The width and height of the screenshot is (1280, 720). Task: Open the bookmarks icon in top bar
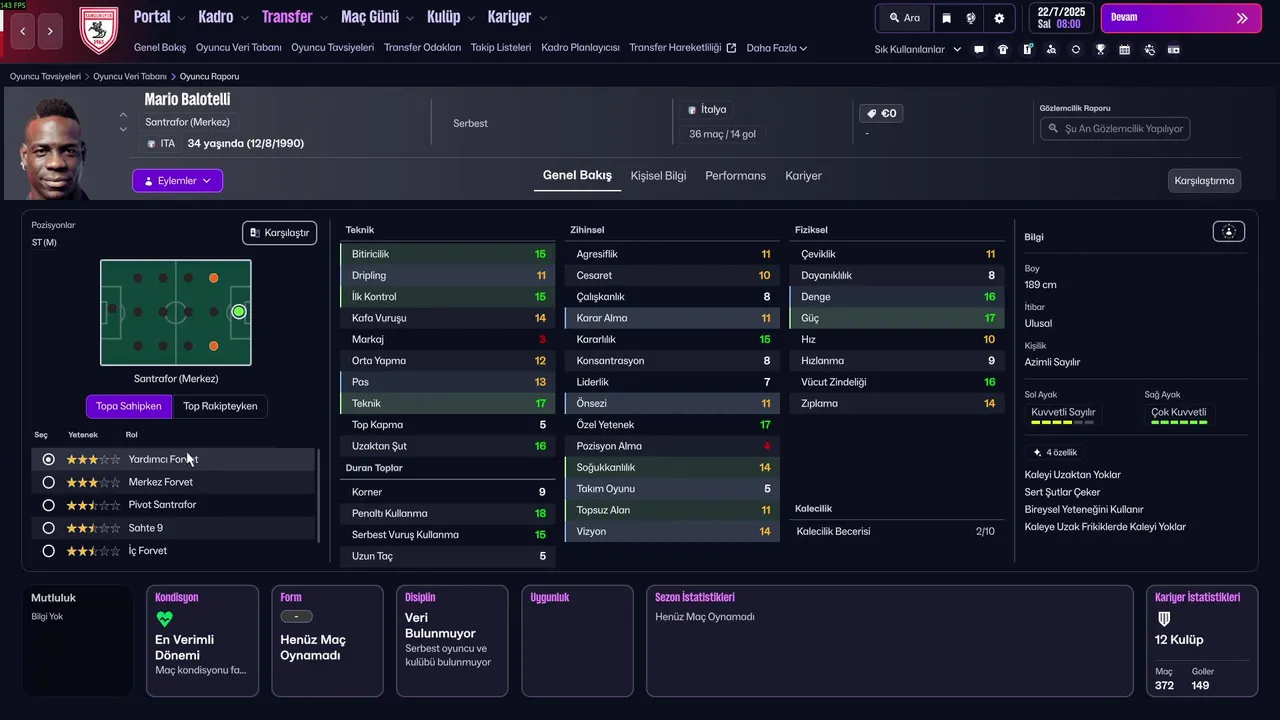(x=946, y=18)
